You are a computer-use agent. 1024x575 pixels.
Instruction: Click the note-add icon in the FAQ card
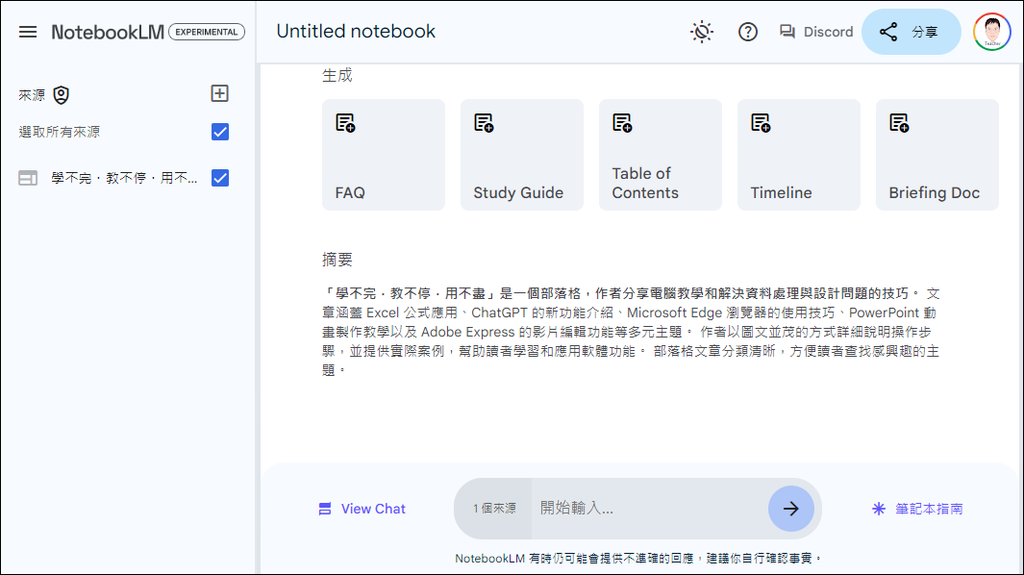click(x=345, y=123)
